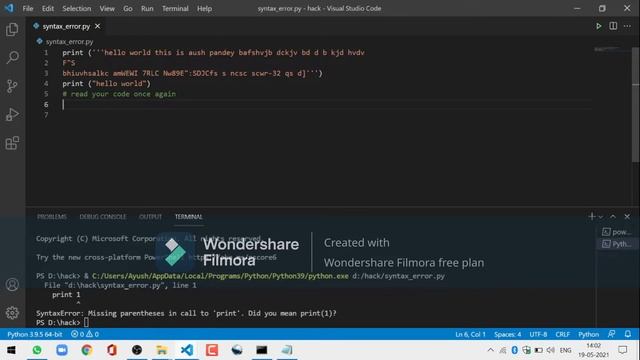Open feedback icon in status bar
Image resolution: width=640 pixels, height=360 pixels.
(x=611, y=334)
